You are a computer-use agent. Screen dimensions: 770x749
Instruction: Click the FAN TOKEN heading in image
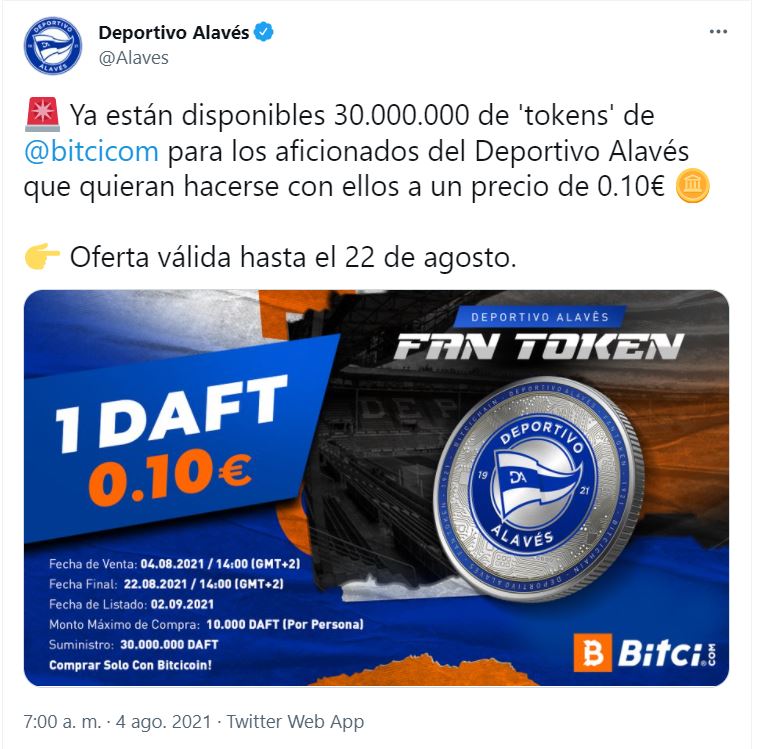[539, 346]
